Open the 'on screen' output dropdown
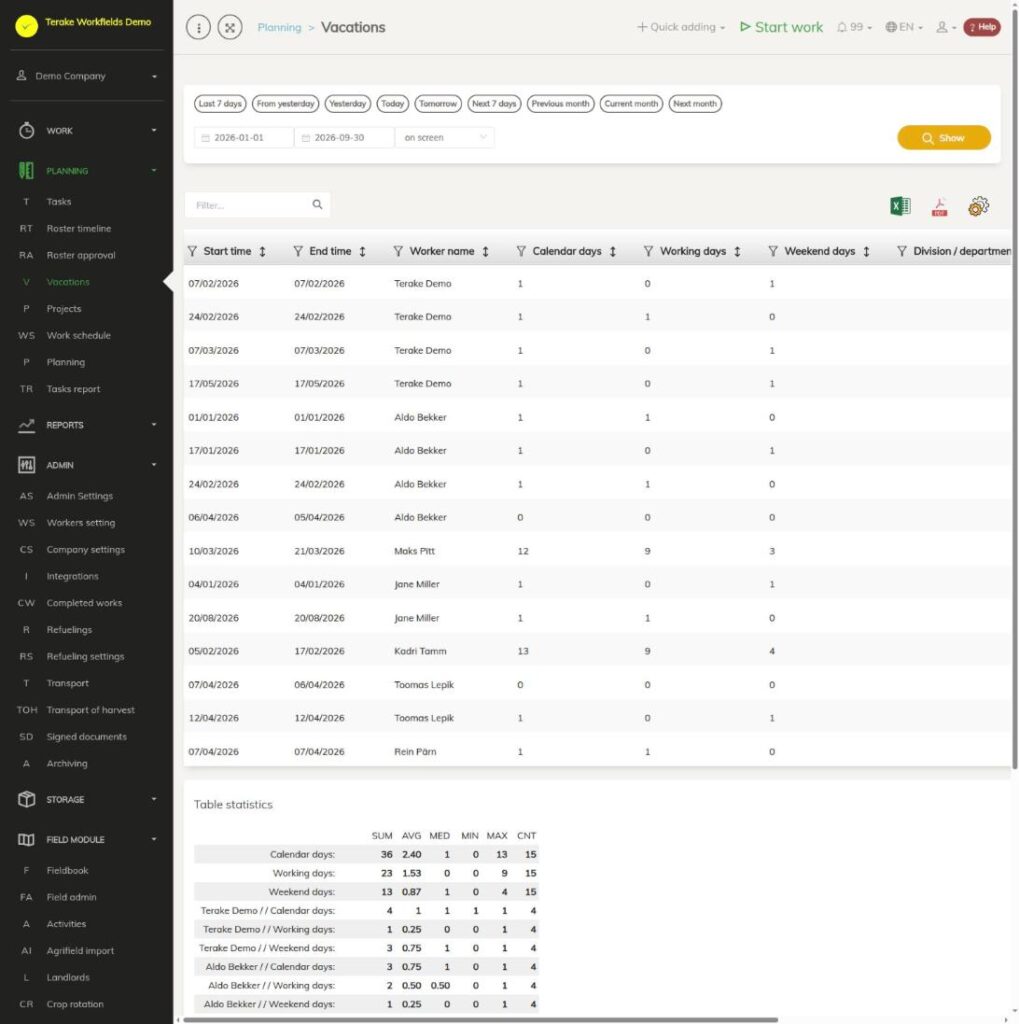 coord(445,138)
